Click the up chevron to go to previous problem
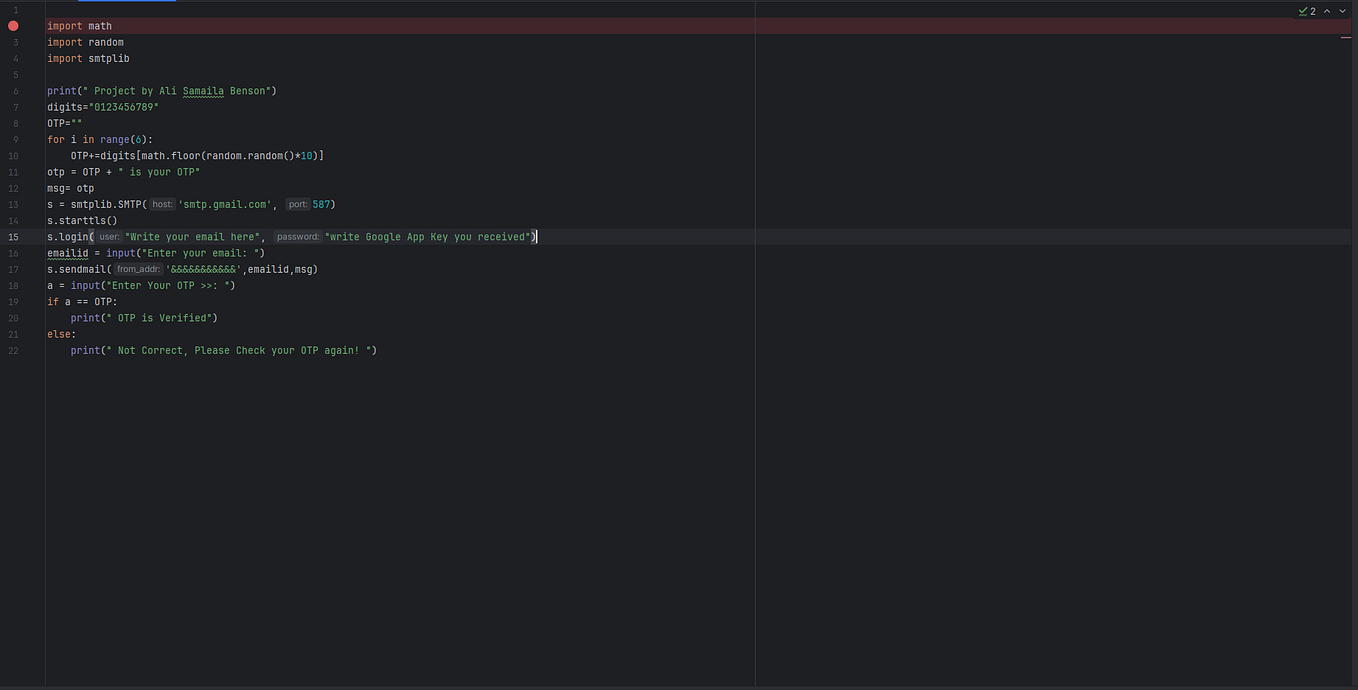 click(1326, 11)
